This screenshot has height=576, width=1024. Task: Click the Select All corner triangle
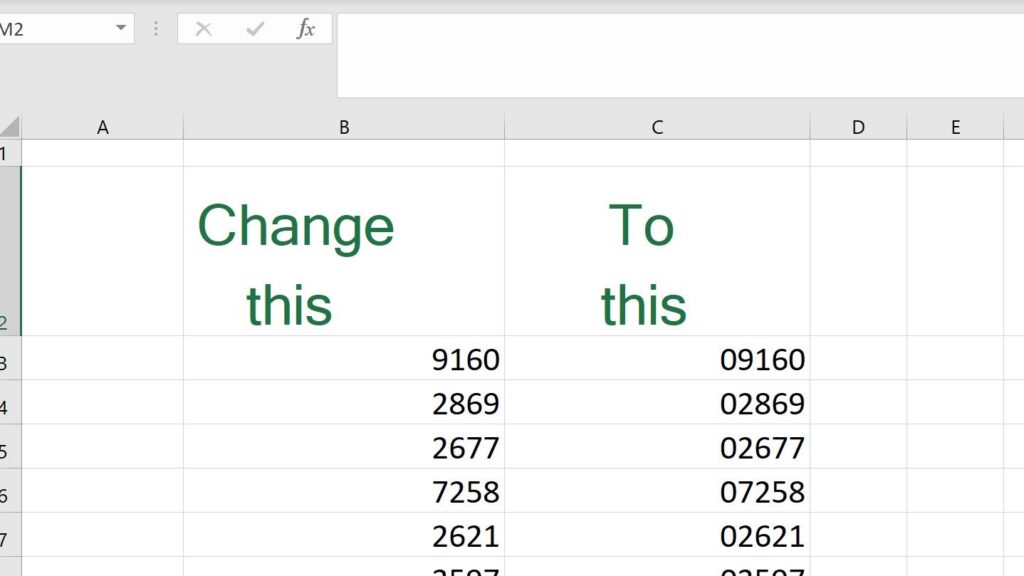click(10, 127)
